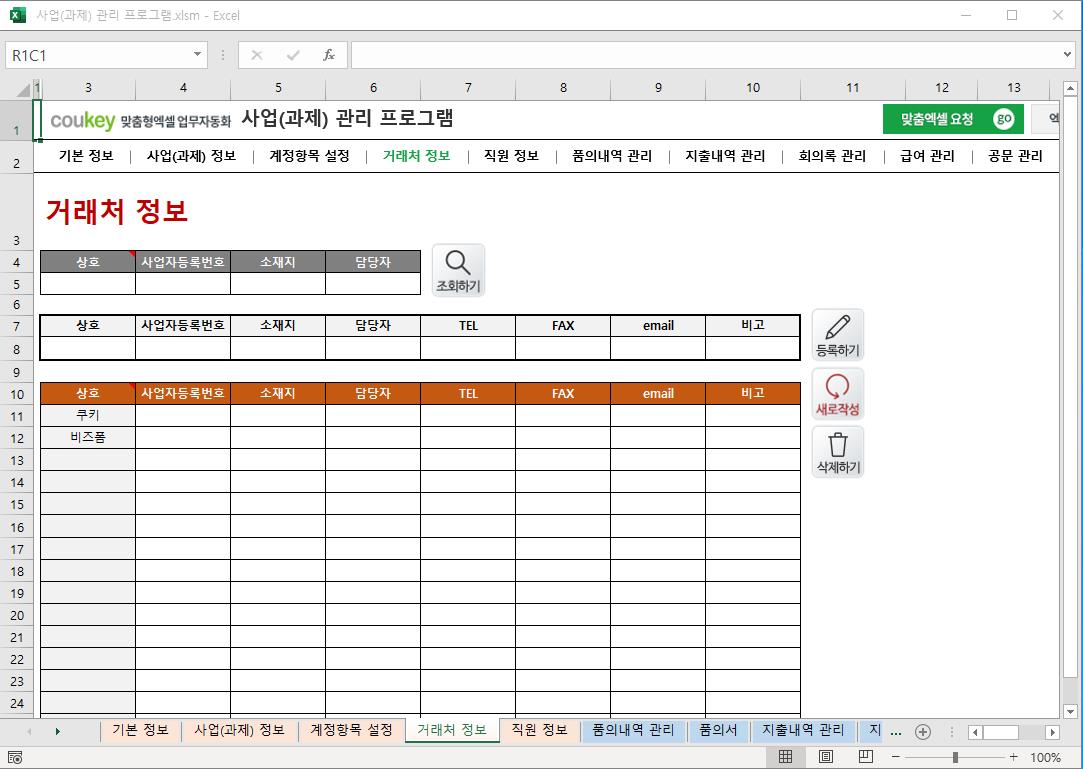Select the 비즈폼 cell in list
Image resolution: width=1083 pixels, height=769 pixels.
tap(88, 437)
